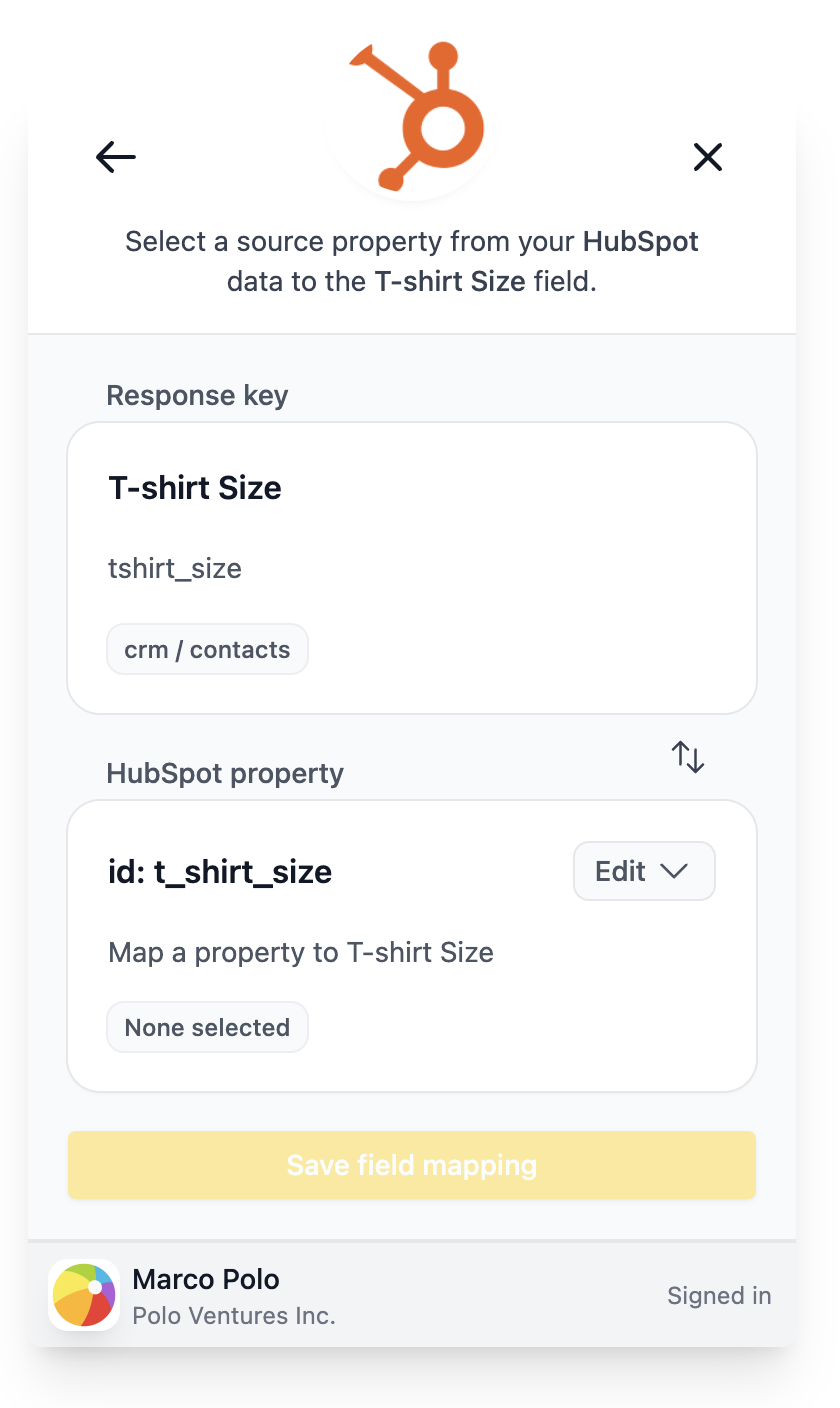840x1408 pixels.
Task: Click Polo Ventures Inc. company name
Action: [234, 1316]
